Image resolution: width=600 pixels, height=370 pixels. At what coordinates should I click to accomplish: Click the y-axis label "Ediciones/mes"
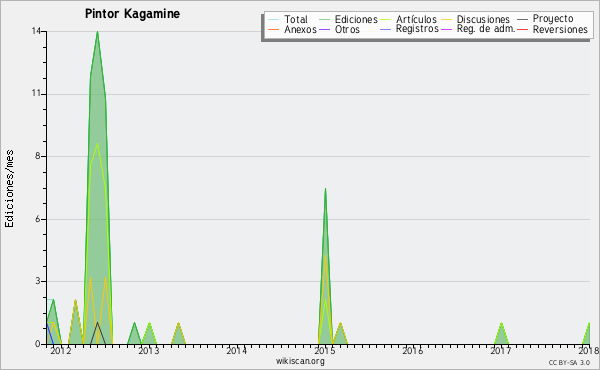click(9, 189)
